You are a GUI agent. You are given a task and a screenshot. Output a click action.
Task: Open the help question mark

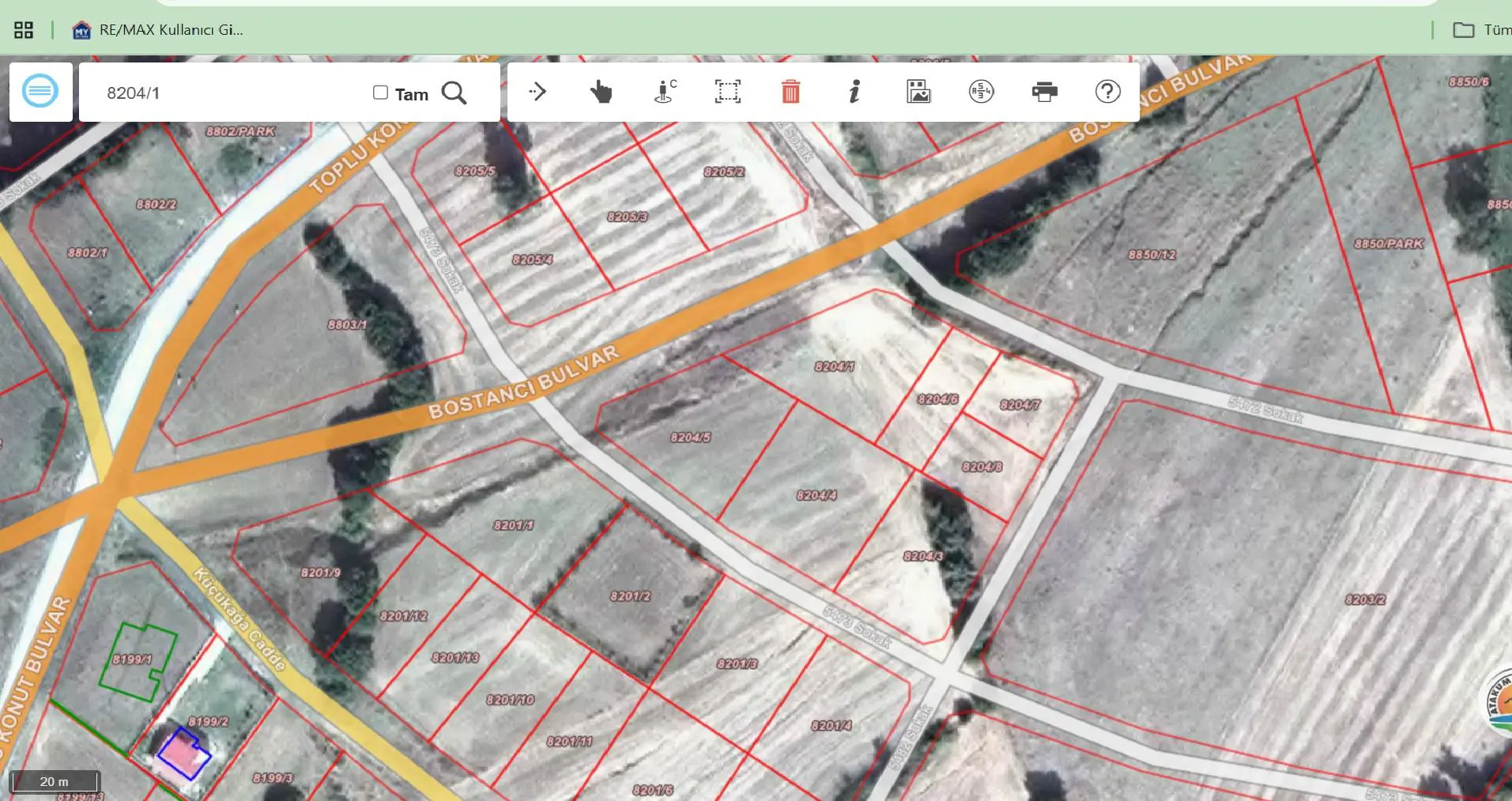[1107, 92]
